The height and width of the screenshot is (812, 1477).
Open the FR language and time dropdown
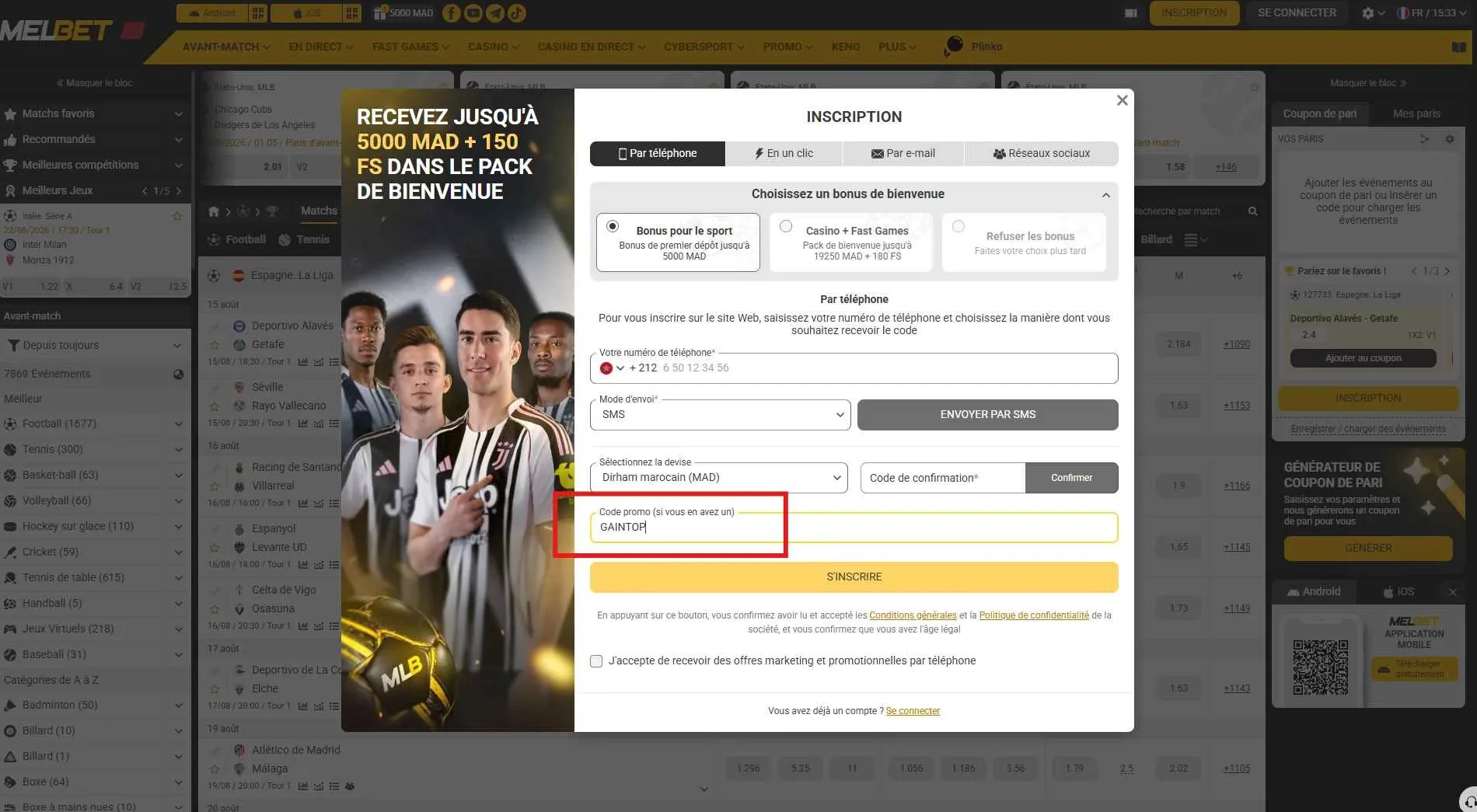point(1433,13)
